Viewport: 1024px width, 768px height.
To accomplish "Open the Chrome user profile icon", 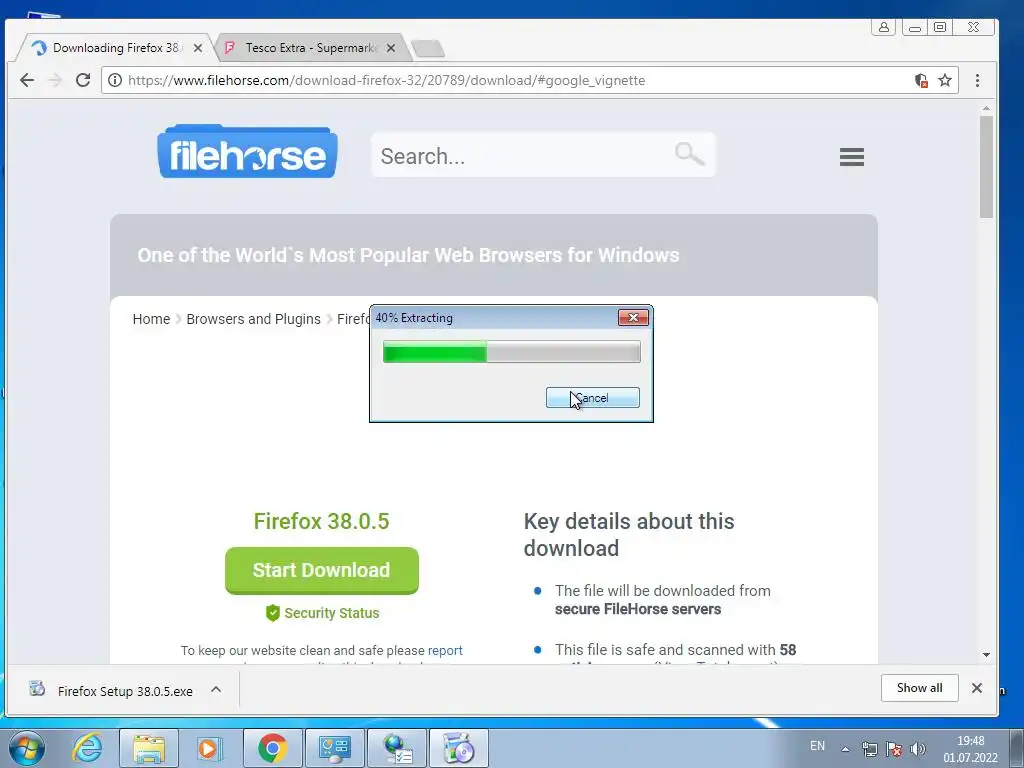I will pos(883,27).
